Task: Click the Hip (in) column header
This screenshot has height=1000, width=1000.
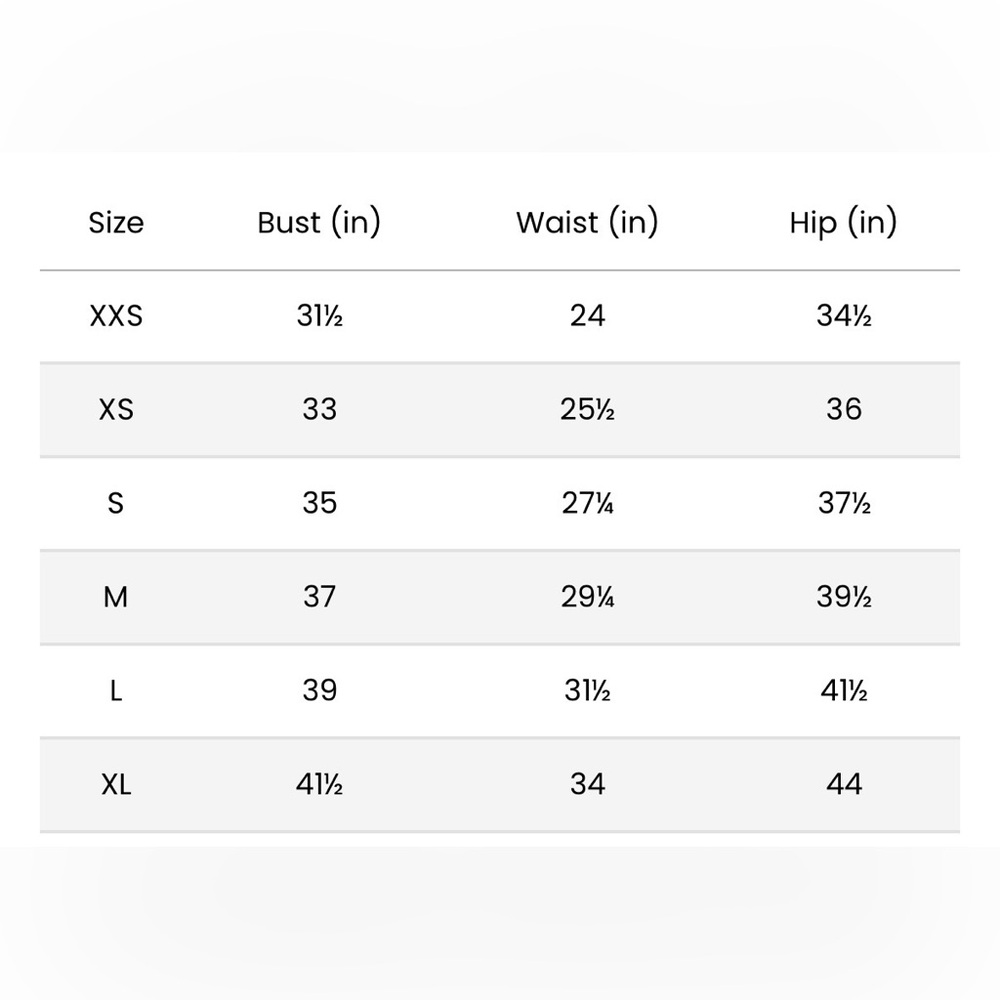Action: coord(843,223)
